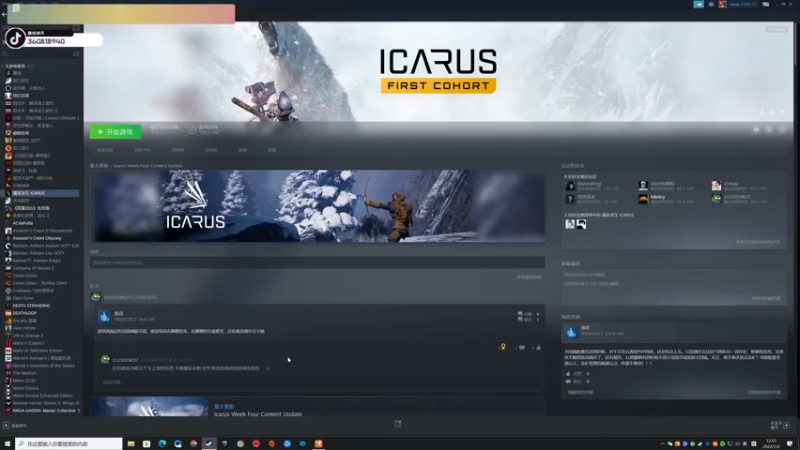Image resolution: width=800 pixels, height=450 pixels.
Task: Open the Icarus Week Four update banner image
Action: [x=317, y=206]
